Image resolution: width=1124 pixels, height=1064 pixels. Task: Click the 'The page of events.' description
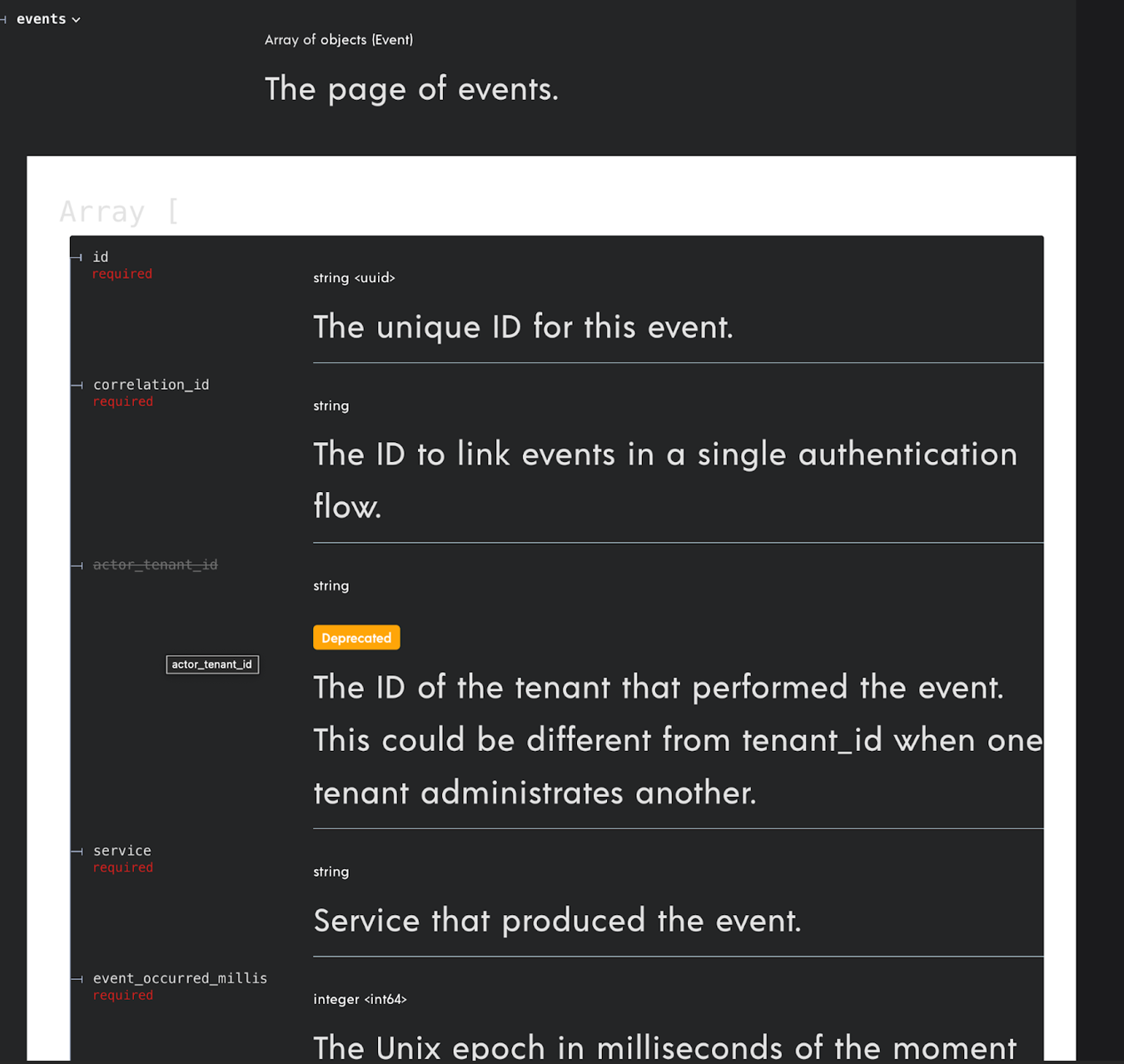click(411, 89)
